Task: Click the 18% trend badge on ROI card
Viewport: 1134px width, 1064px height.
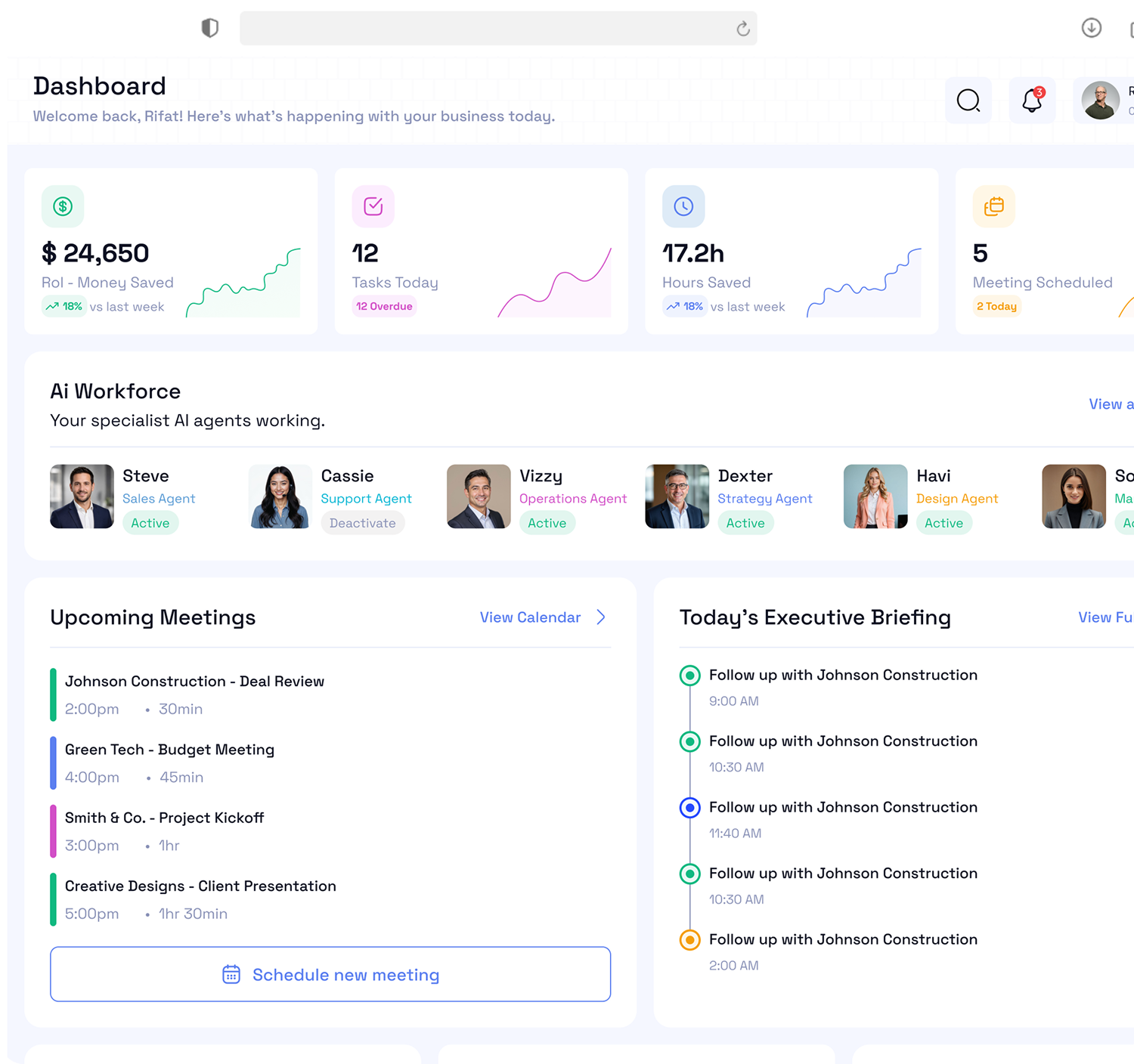Action: click(x=64, y=306)
